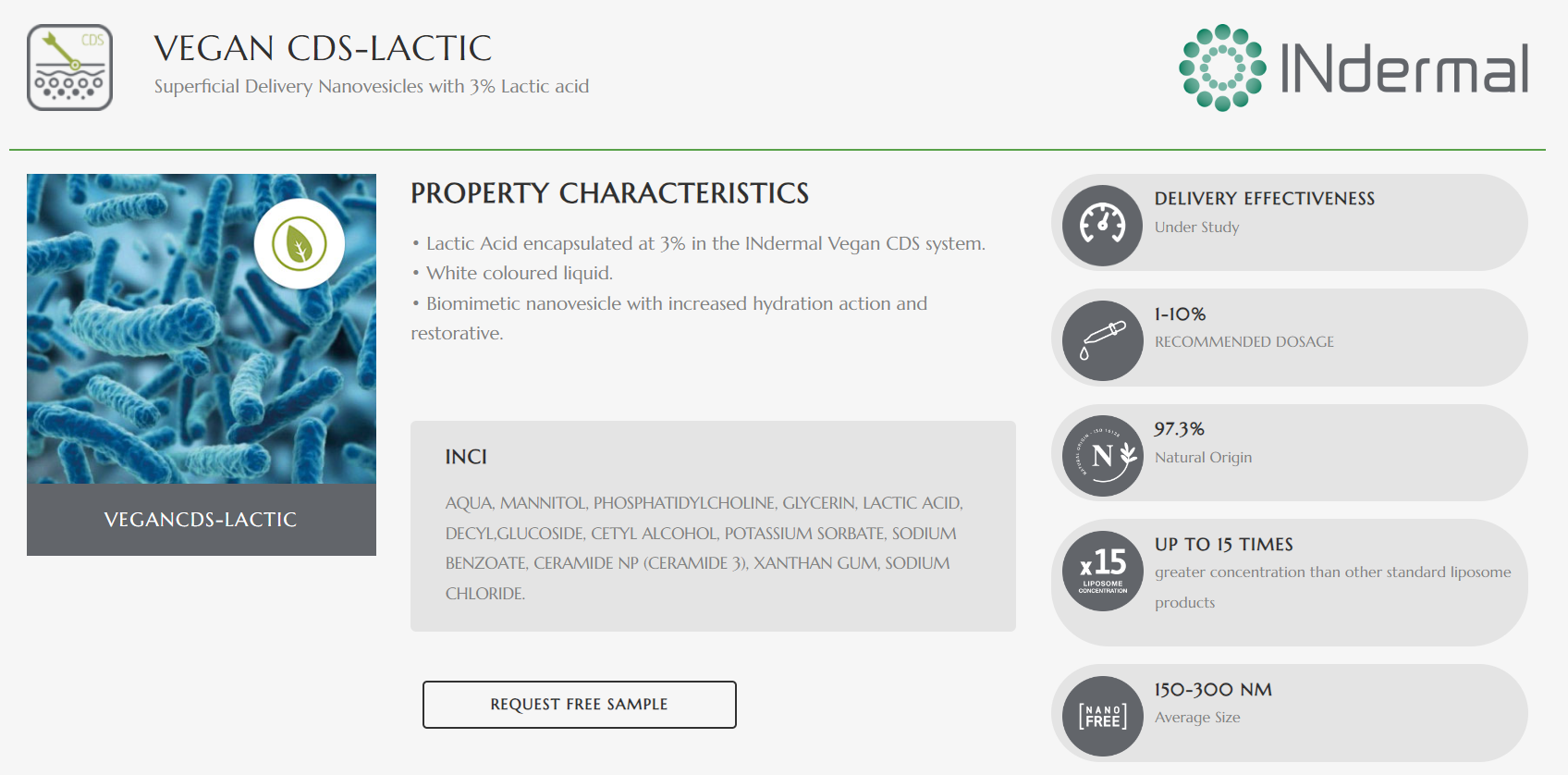Click the 1-10% recommended dosage value
The height and width of the screenshot is (775, 1568).
[x=1180, y=314]
